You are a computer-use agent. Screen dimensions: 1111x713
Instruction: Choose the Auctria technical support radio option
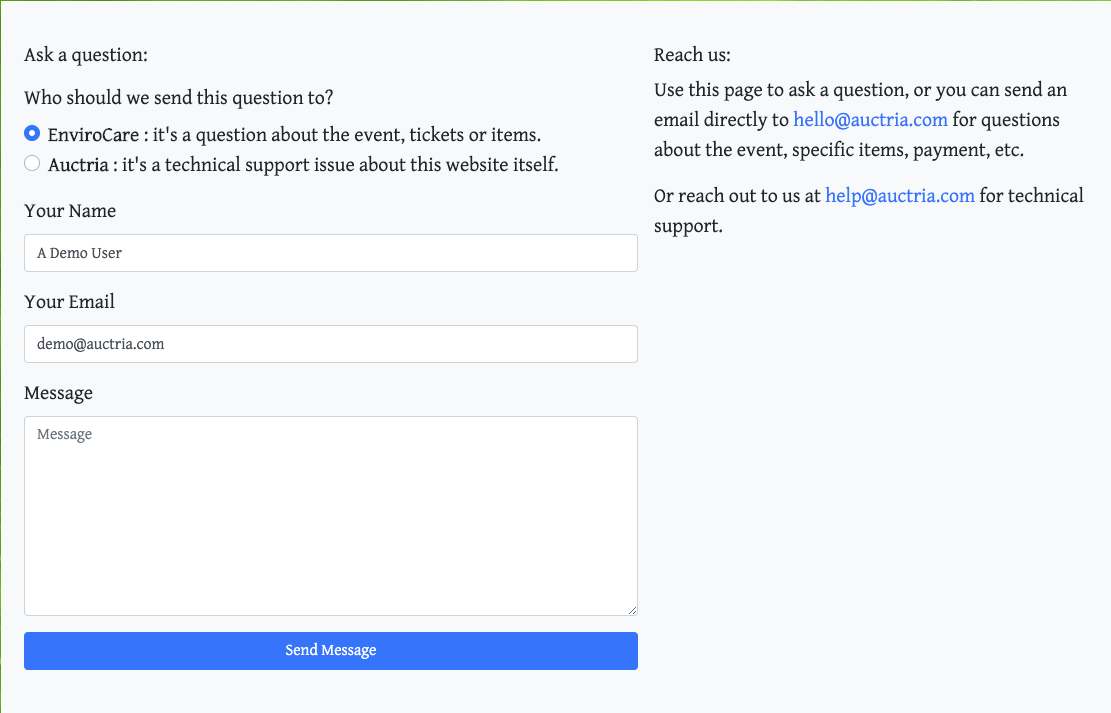[32, 163]
